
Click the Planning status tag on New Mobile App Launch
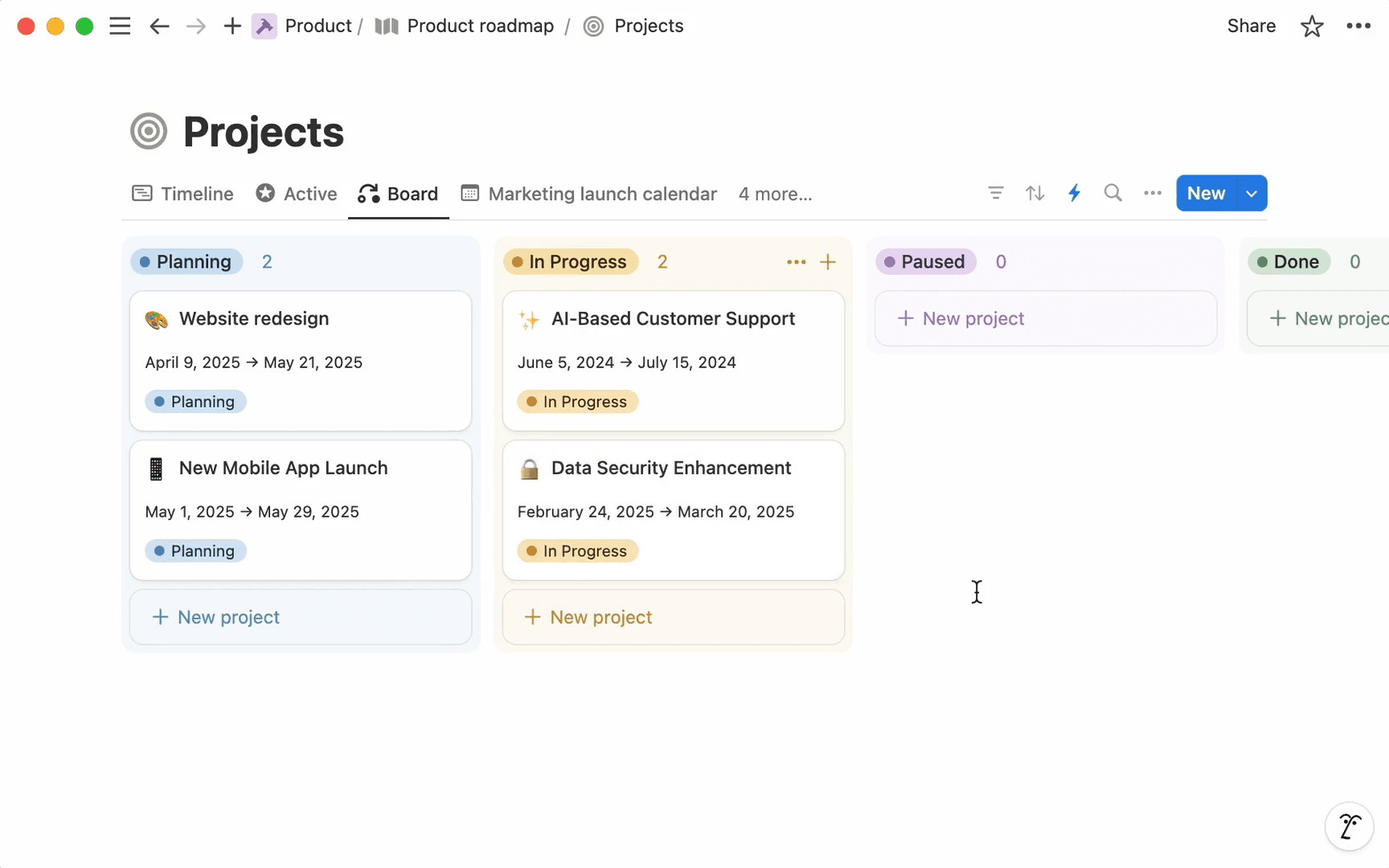(195, 551)
